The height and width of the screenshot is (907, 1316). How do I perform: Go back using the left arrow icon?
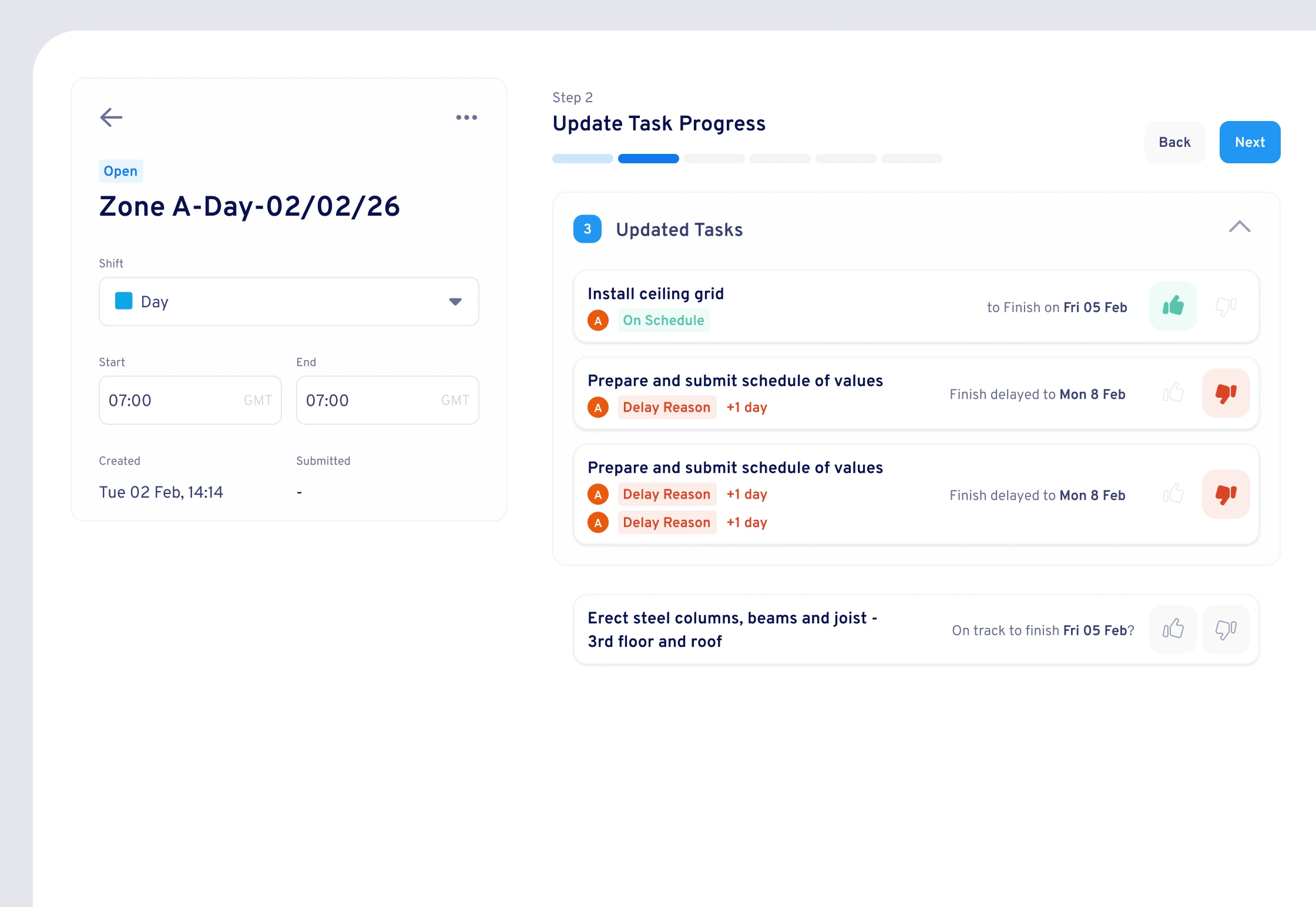pos(111,117)
